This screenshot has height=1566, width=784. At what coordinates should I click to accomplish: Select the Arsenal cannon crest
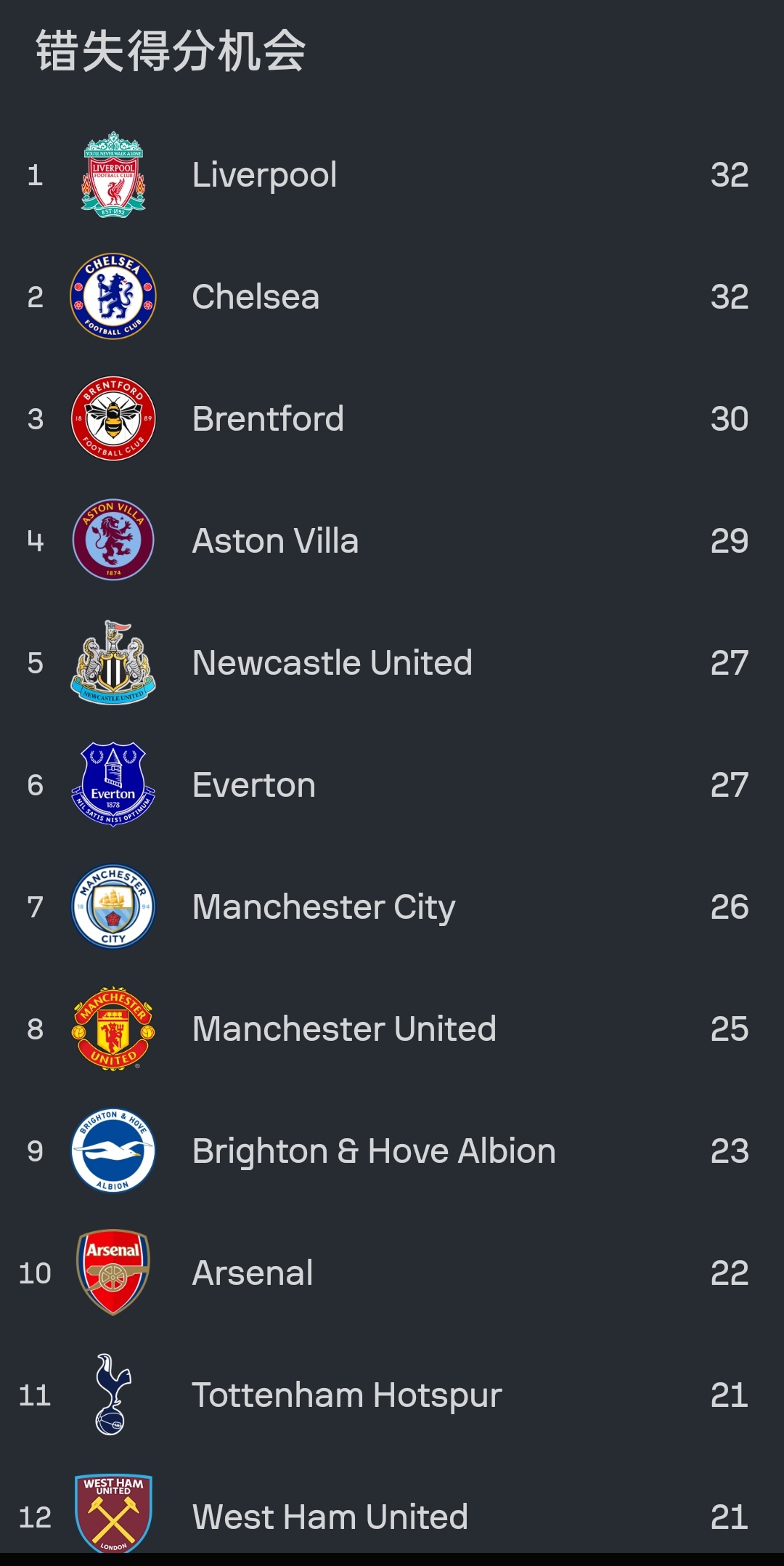point(113,1273)
